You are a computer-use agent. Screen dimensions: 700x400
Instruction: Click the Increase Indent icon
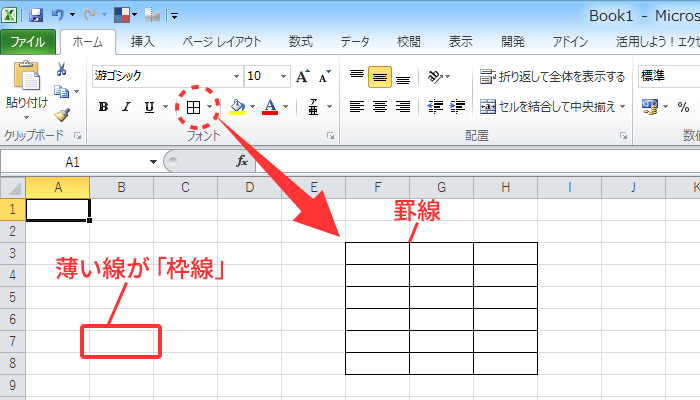(x=458, y=107)
